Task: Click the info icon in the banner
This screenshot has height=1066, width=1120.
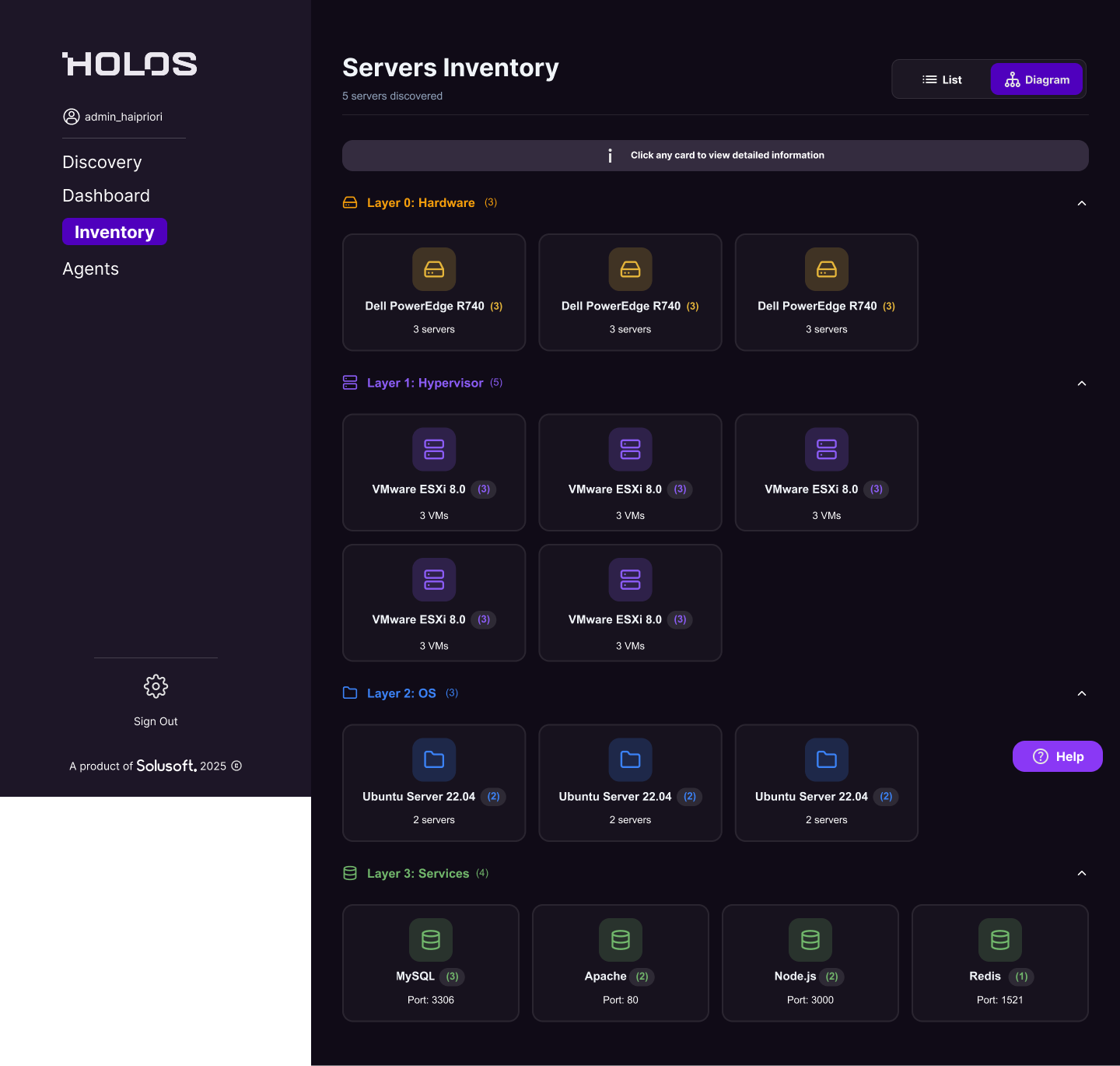Action: (x=610, y=156)
